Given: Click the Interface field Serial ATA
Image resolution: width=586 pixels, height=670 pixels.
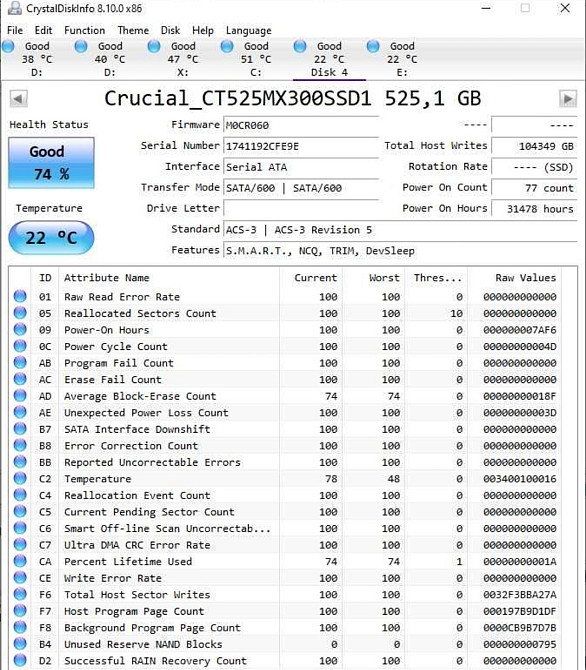Looking at the screenshot, I should click(301, 167).
